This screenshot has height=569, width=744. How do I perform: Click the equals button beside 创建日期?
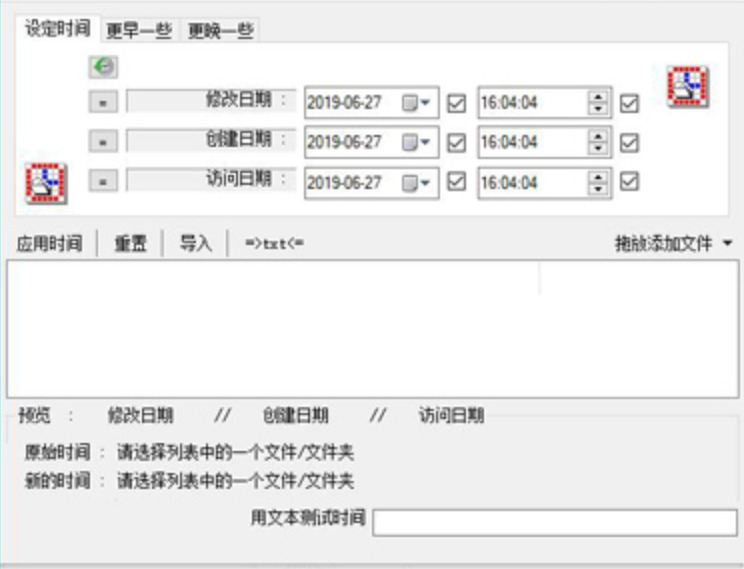tap(103, 141)
